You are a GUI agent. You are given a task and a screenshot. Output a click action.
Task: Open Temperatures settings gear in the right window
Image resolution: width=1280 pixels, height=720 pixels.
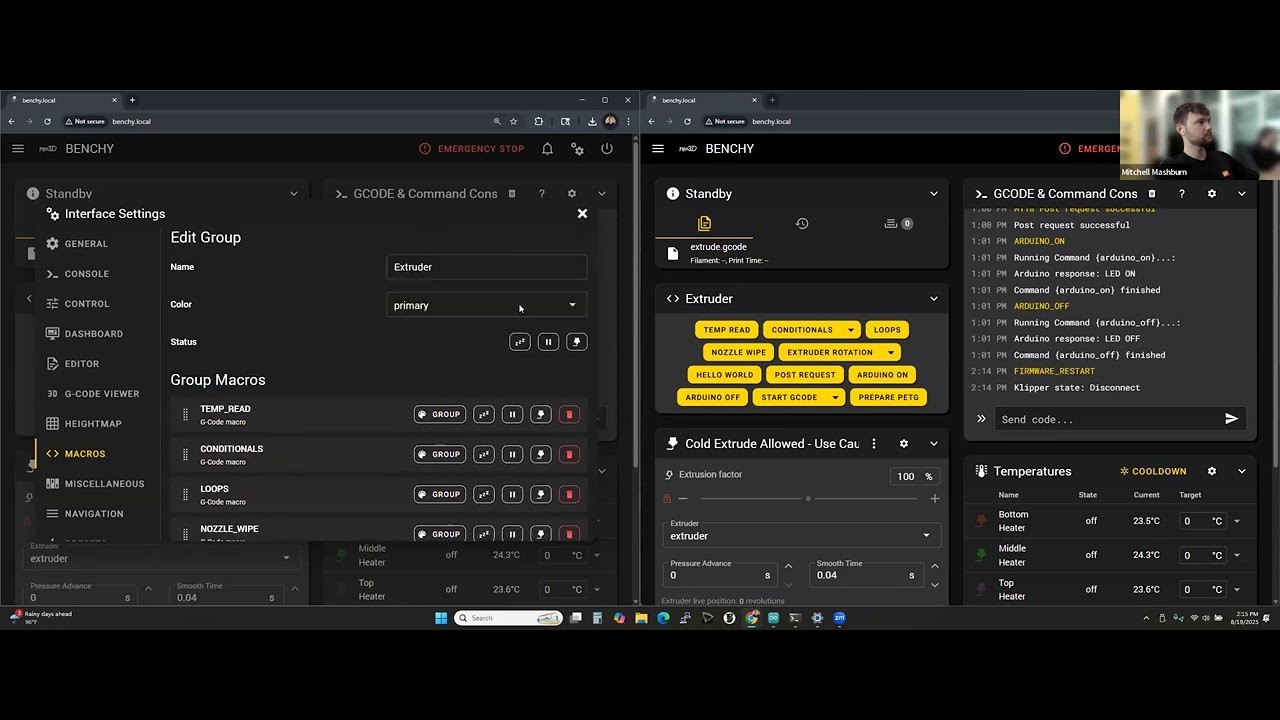pos(1212,471)
